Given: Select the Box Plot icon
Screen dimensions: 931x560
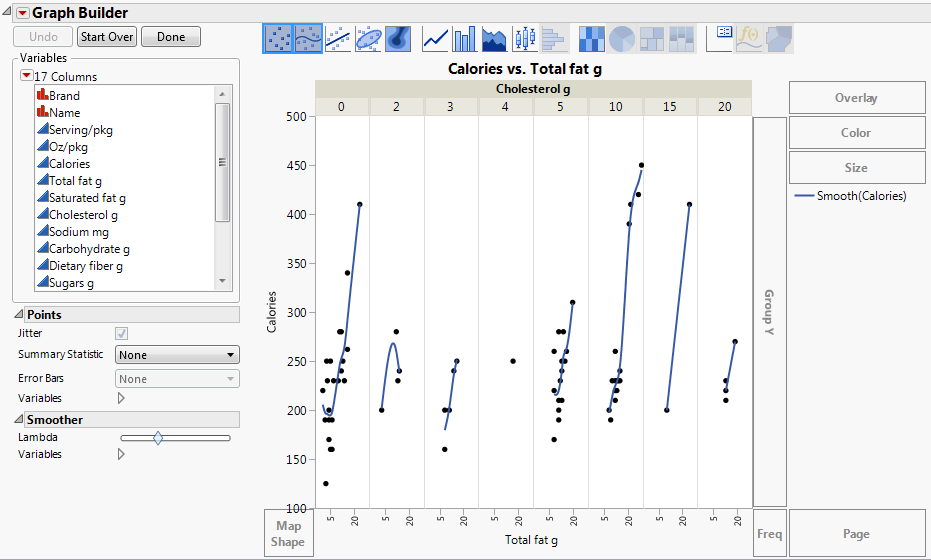Looking at the screenshot, I should click(525, 39).
